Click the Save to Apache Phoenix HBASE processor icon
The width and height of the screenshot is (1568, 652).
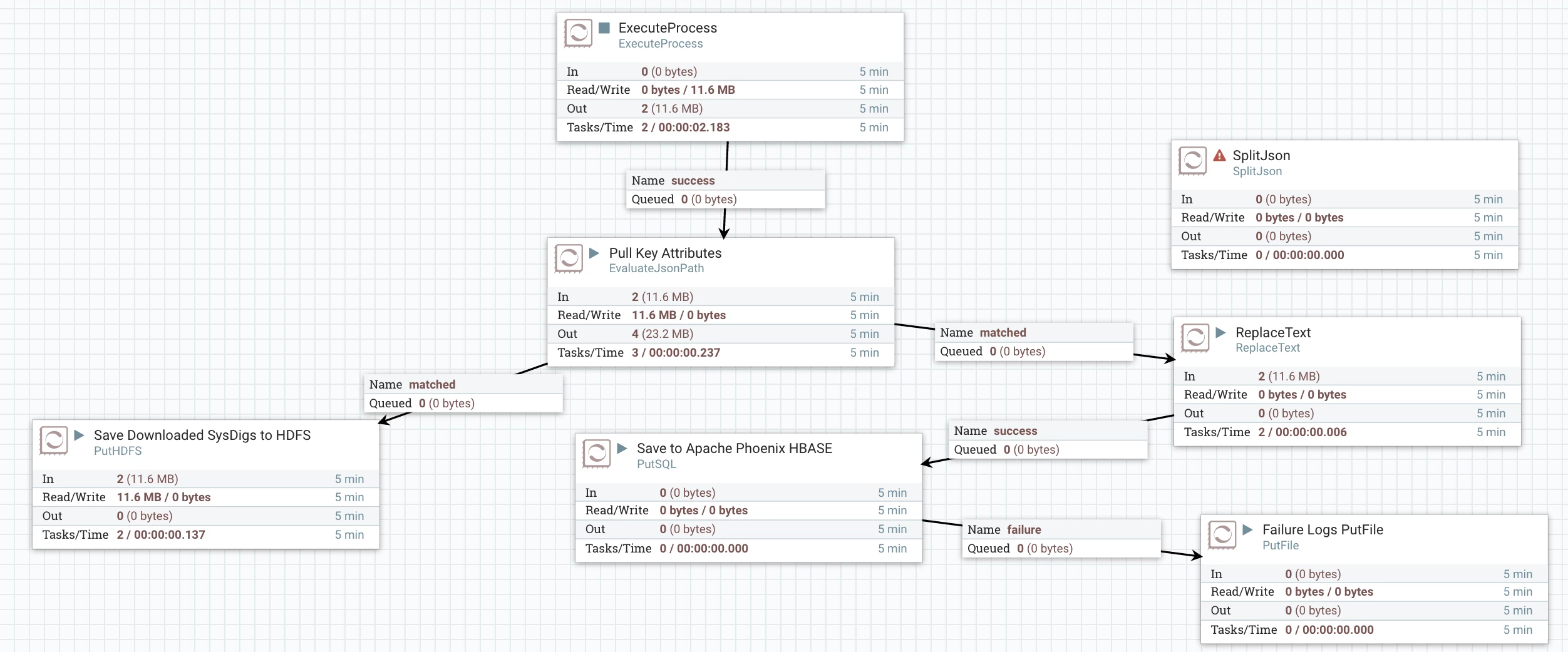pos(596,454)
